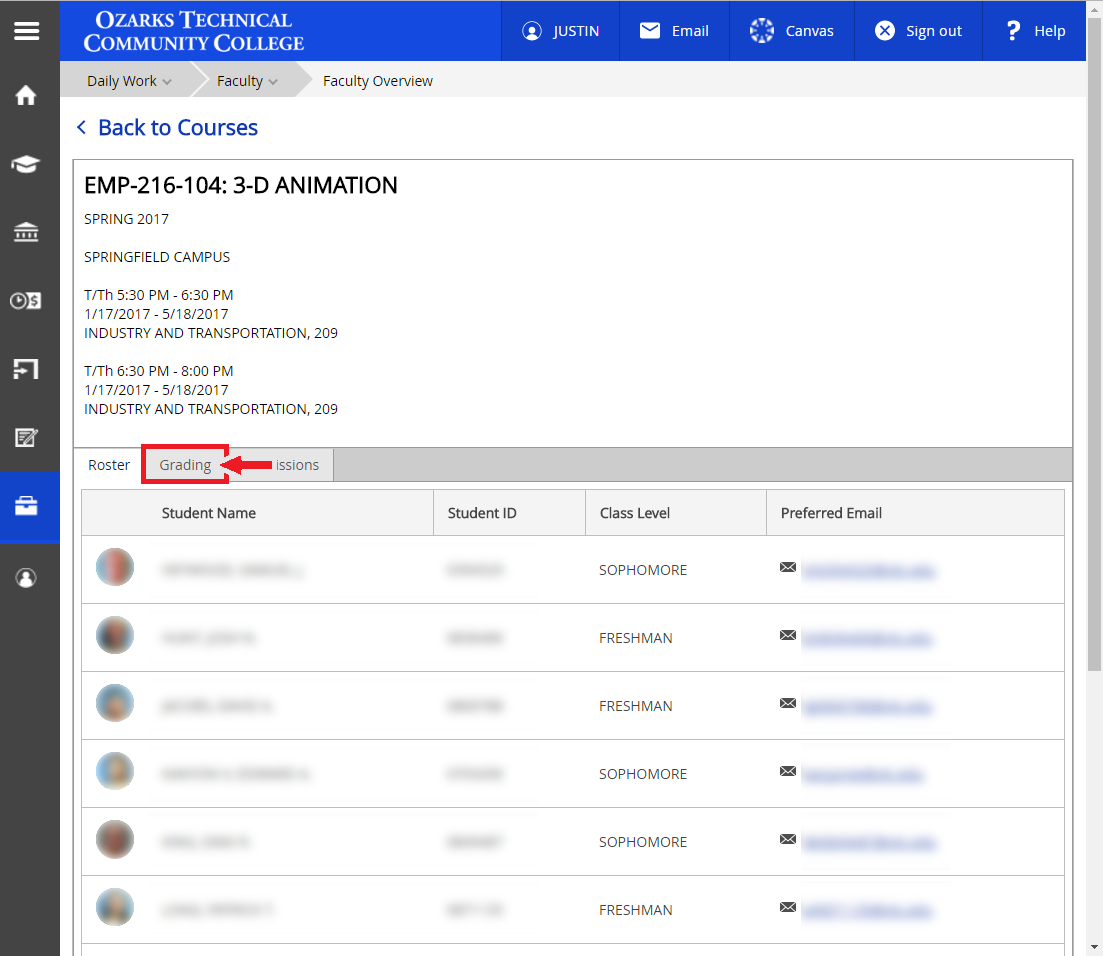Screen dimensions: 1103x956
Task: Open fifth student's email link
Action: pyautogui.click(x=868, y=843)
